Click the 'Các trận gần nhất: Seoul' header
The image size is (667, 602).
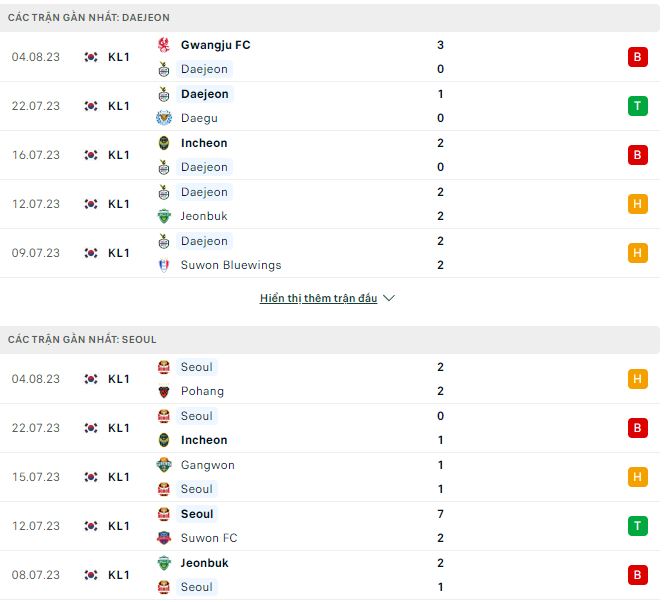pyautogui.click(x=82, y=340)
